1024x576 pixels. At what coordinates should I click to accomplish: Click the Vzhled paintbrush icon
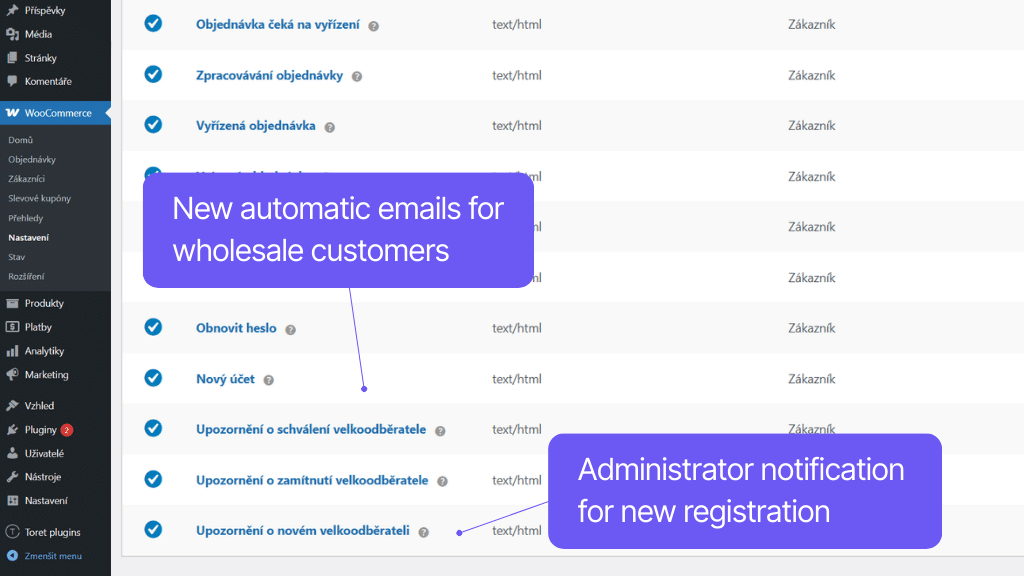[x=12, y=406]
